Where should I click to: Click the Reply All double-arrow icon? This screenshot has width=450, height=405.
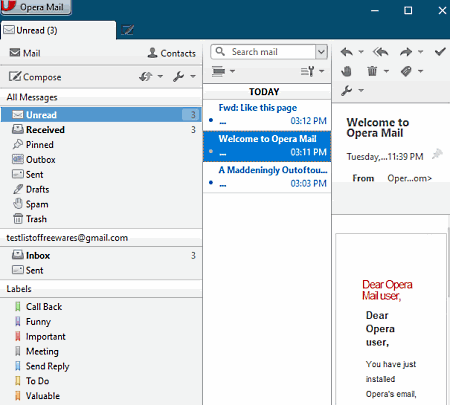pyautogui.click(x=380, y=52)
